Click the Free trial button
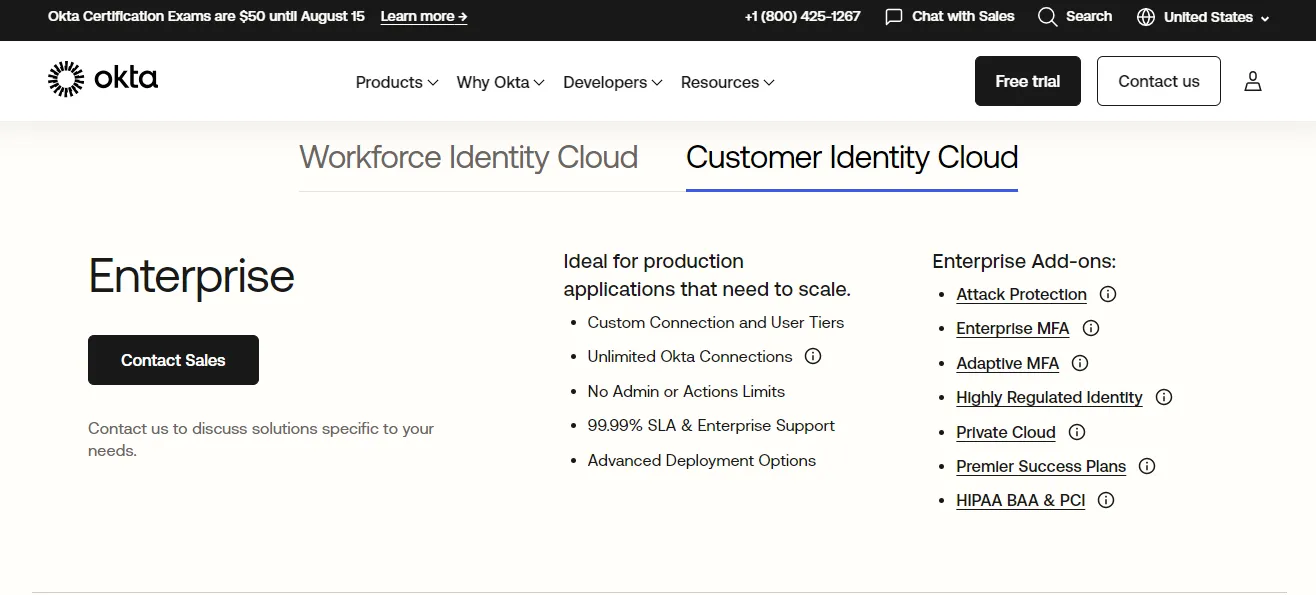Screen dimensions: 1316x595 click(1028, 81)
